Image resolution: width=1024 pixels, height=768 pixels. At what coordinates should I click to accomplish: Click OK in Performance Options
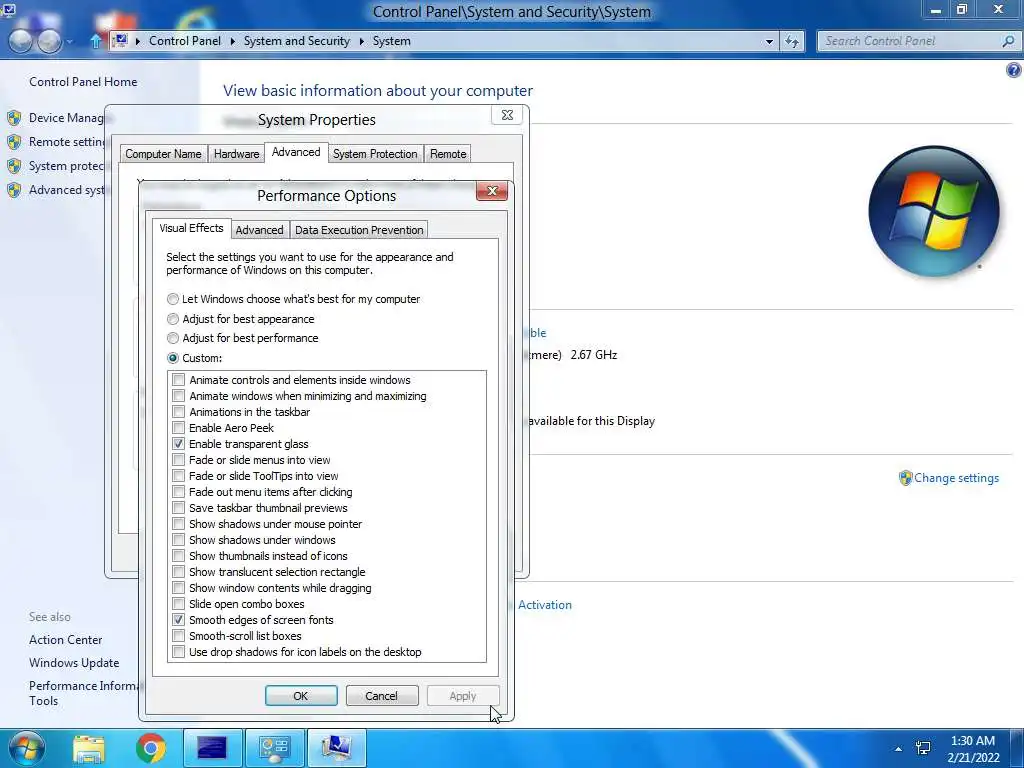click(x=301, y=696)
